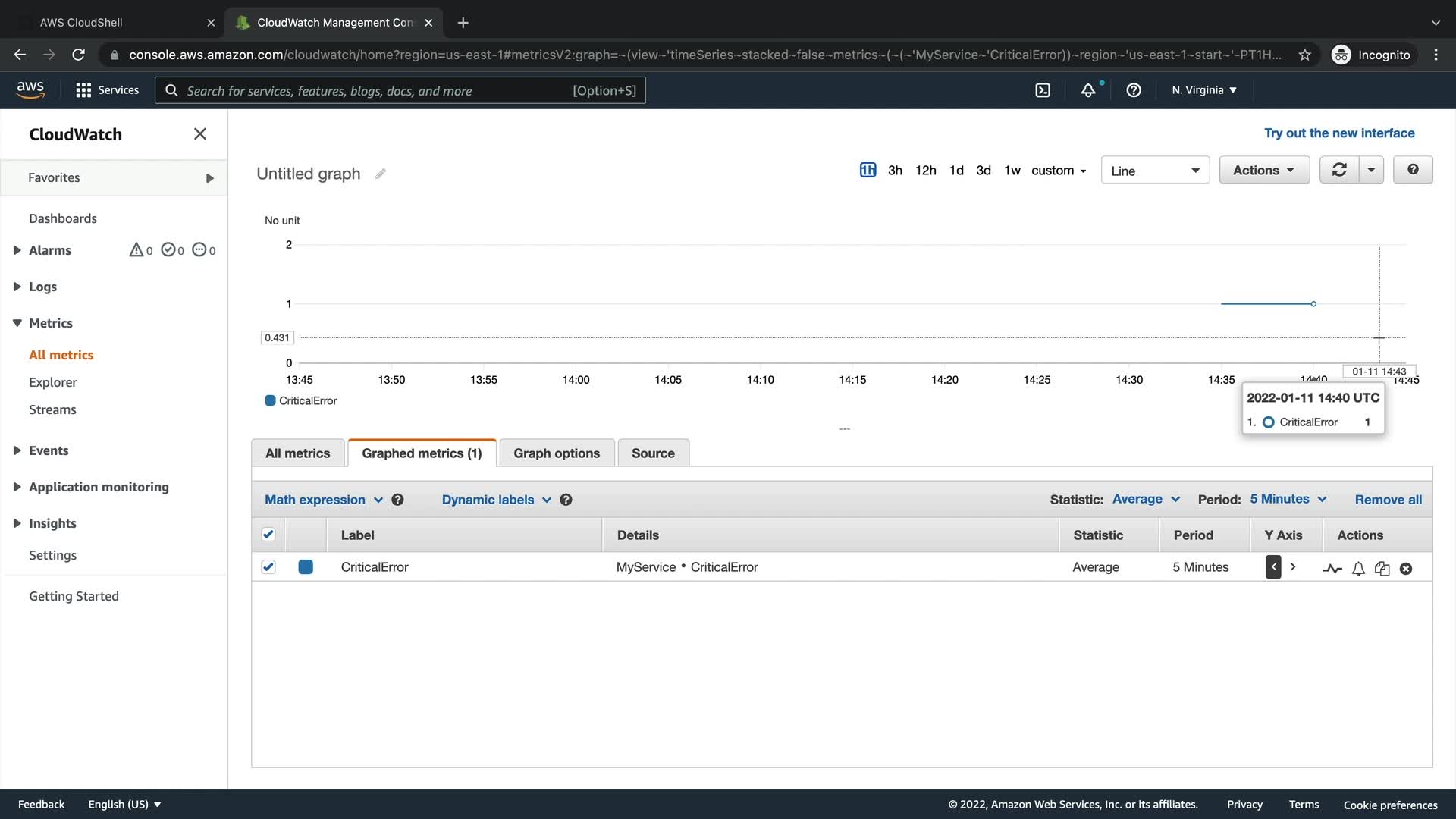
Task: Click Try out the new interface link
Action: click(1338, 133)
